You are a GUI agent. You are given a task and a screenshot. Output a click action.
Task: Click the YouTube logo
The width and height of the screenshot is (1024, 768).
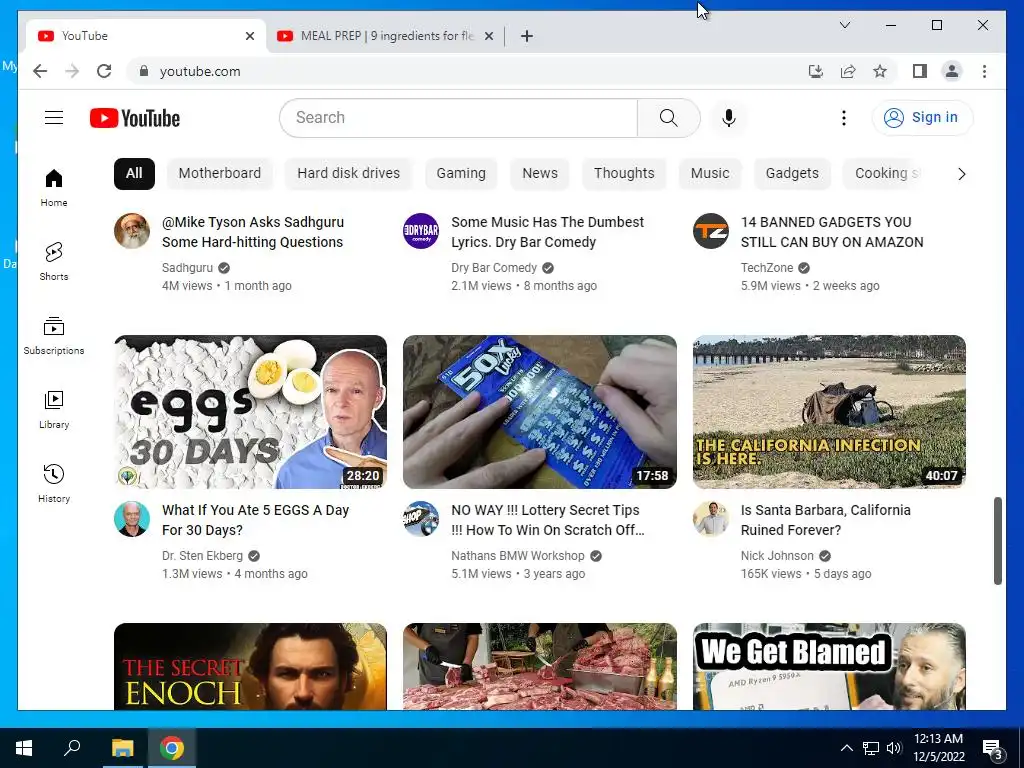tap(135, 118)
